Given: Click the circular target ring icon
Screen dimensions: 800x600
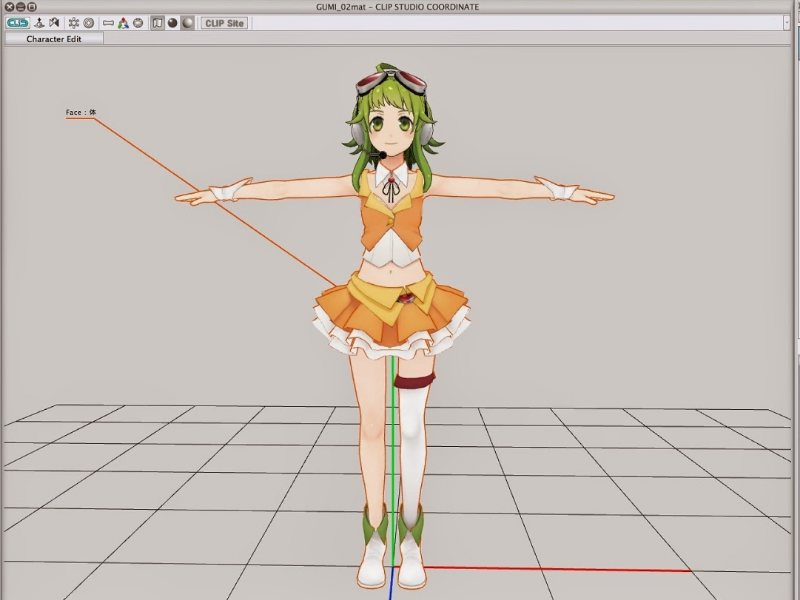Looking at the screenshot, I should pyautogui.click(x=89, y=22).
